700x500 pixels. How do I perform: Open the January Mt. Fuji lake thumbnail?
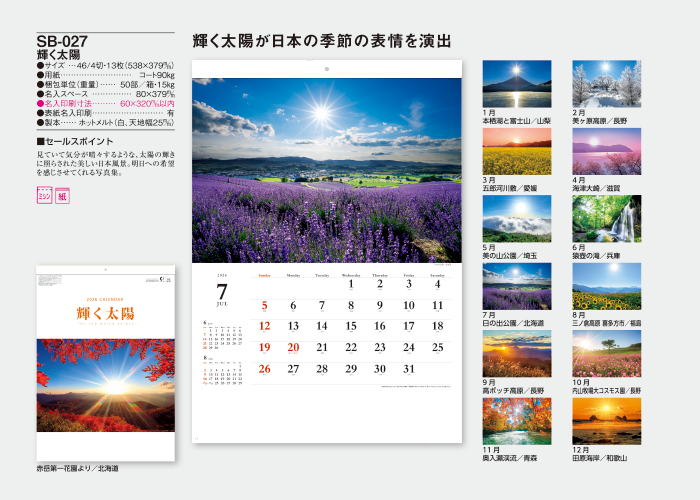[x=516, y=84]
